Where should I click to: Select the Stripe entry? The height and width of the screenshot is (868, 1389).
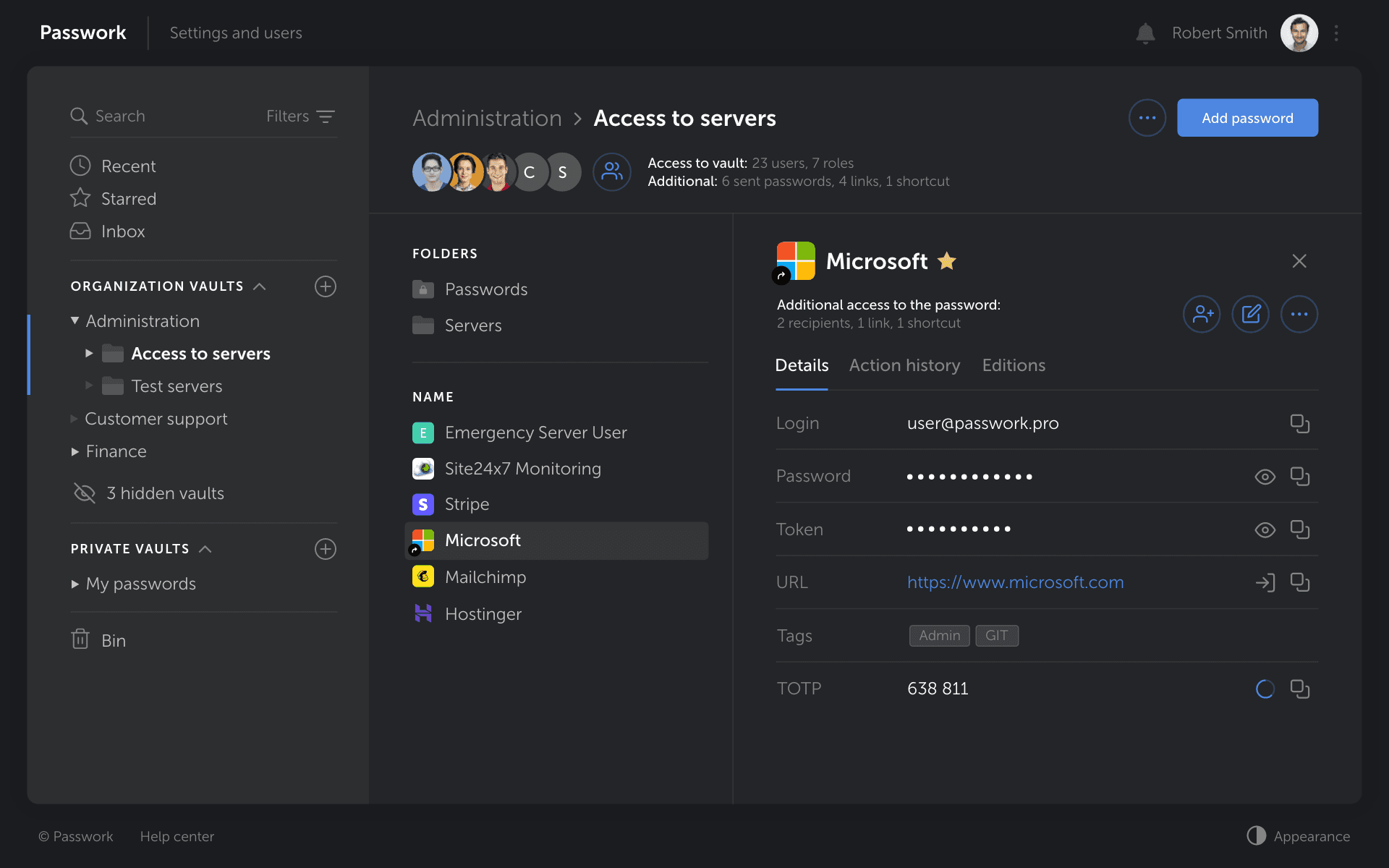pyautogui.click(x=556, y=504)
